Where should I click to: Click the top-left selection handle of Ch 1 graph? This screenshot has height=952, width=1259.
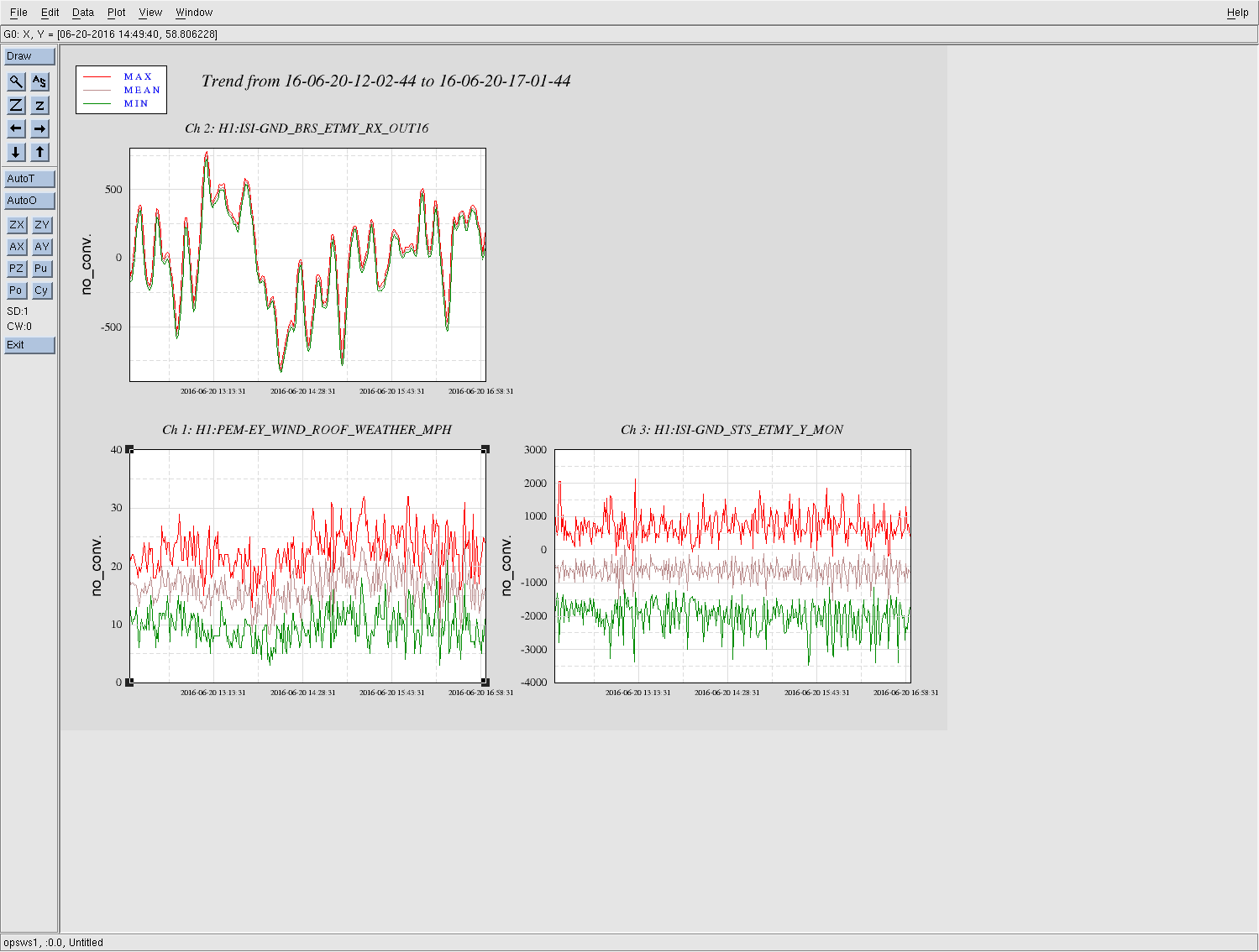click(x=129, y=450)
